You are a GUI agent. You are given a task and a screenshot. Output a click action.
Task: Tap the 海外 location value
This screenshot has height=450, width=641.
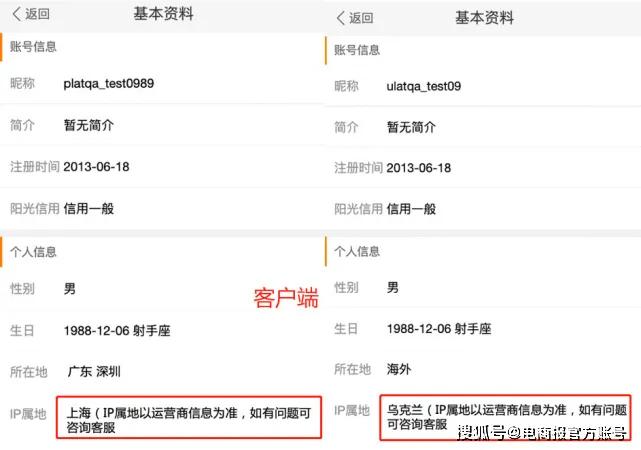click(399, 369)
